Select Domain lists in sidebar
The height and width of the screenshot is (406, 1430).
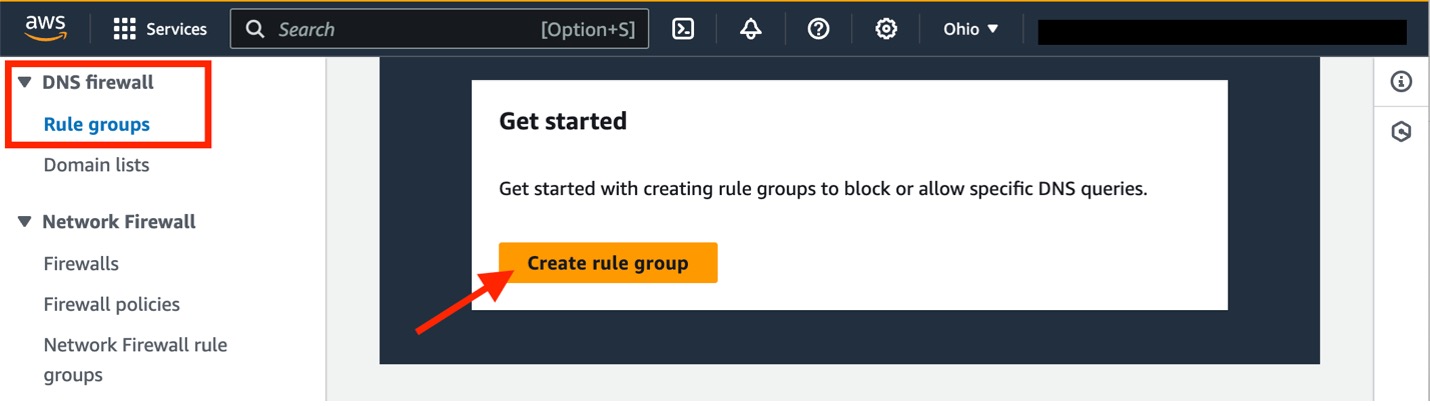point(97,165)
